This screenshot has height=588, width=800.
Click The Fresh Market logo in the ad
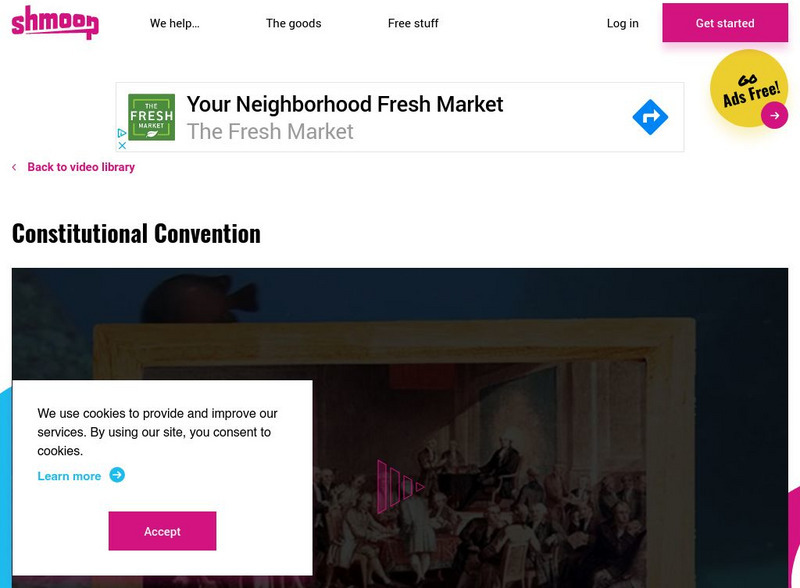(x=151, y=117)
